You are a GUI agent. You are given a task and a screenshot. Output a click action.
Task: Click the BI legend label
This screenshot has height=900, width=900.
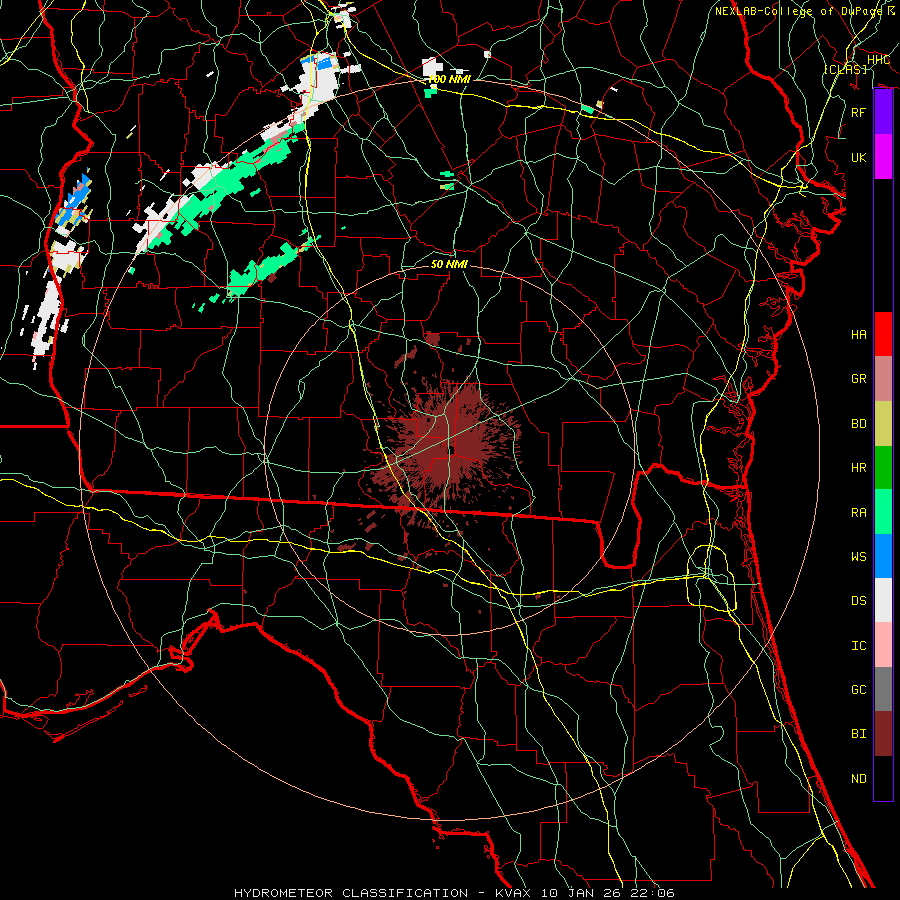(858, 734)
